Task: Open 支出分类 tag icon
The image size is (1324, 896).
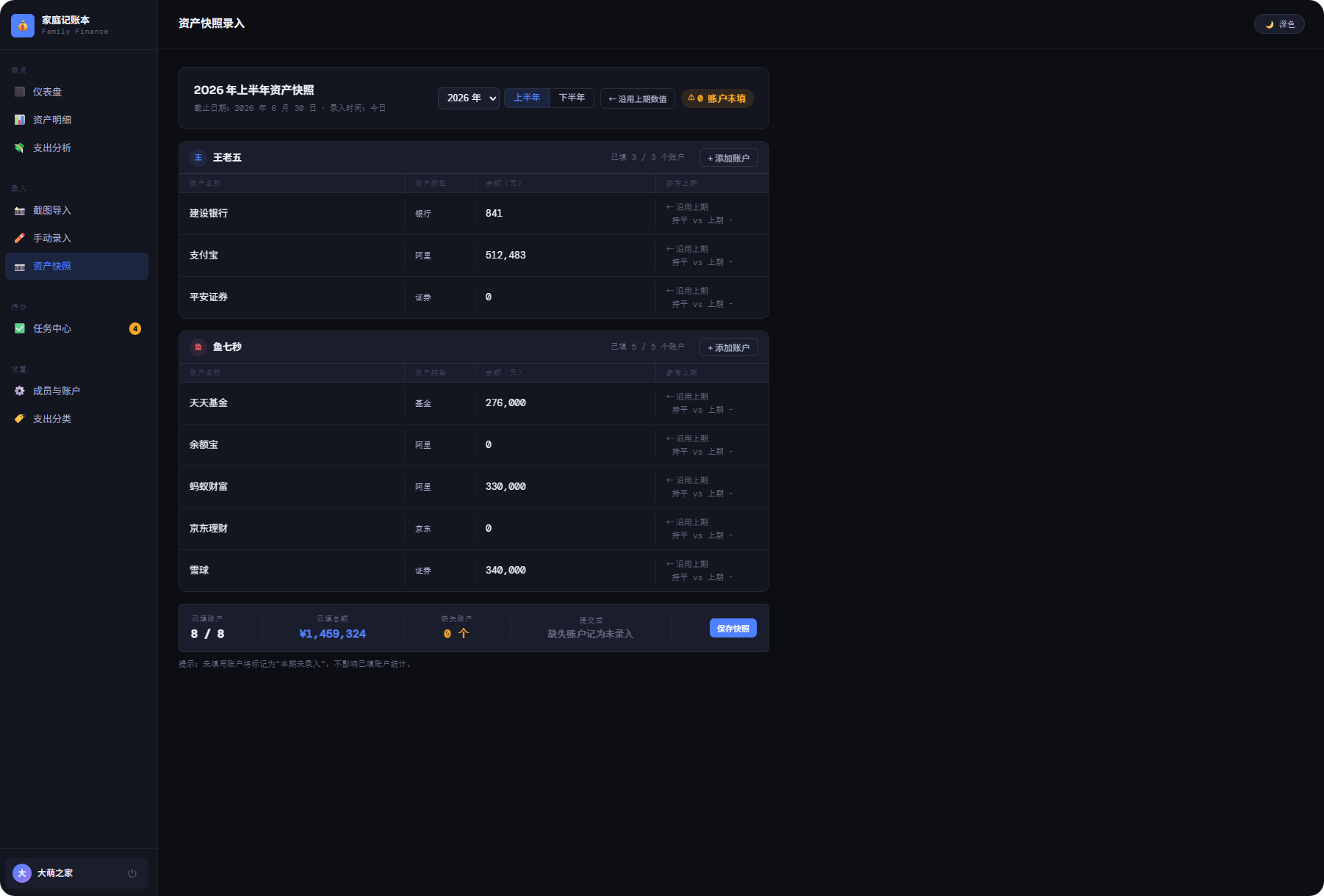Action: 20,419
